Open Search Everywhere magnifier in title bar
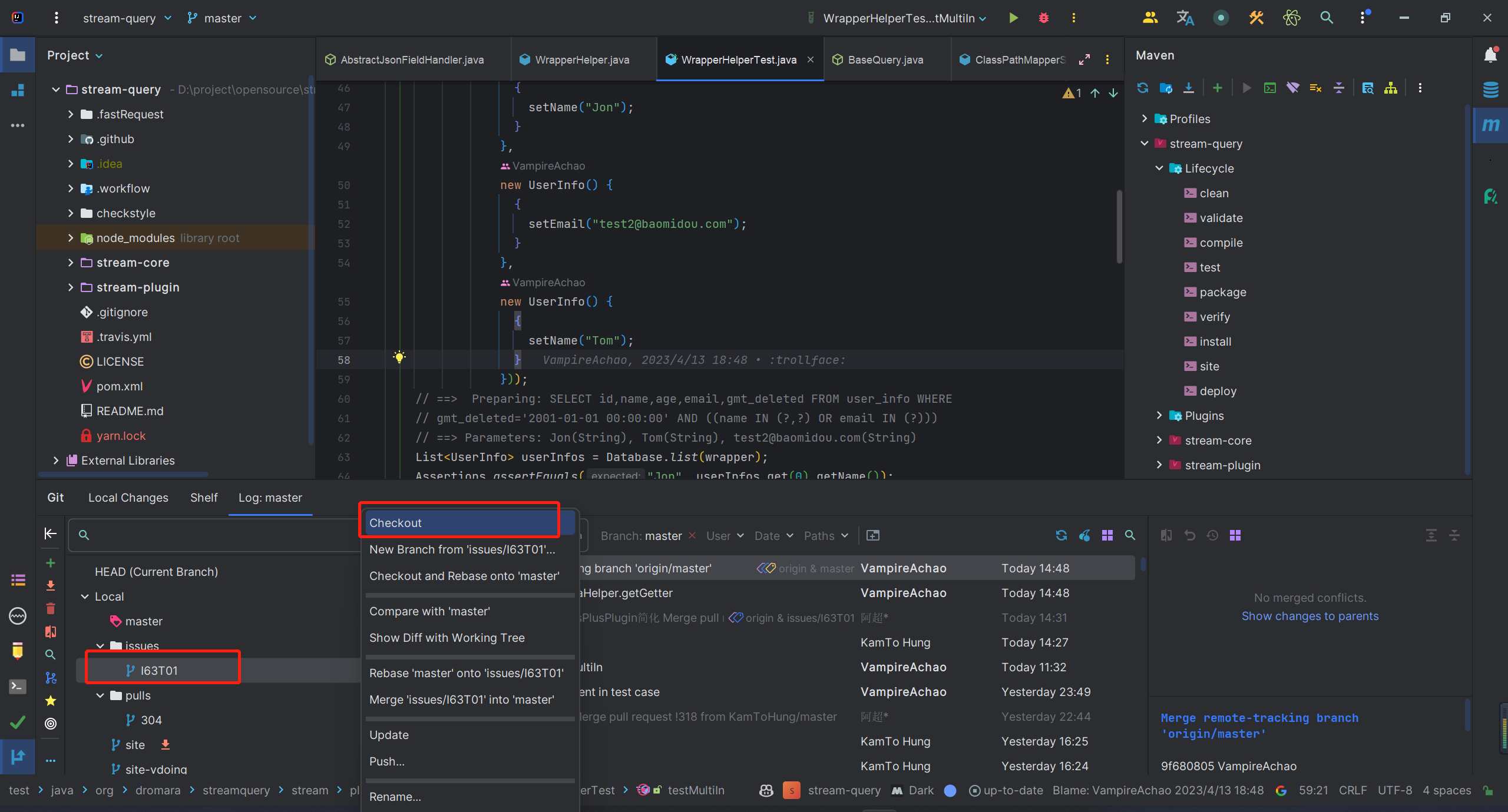The width and height of the screenshot is (1508, 812). click(1327, 18)
